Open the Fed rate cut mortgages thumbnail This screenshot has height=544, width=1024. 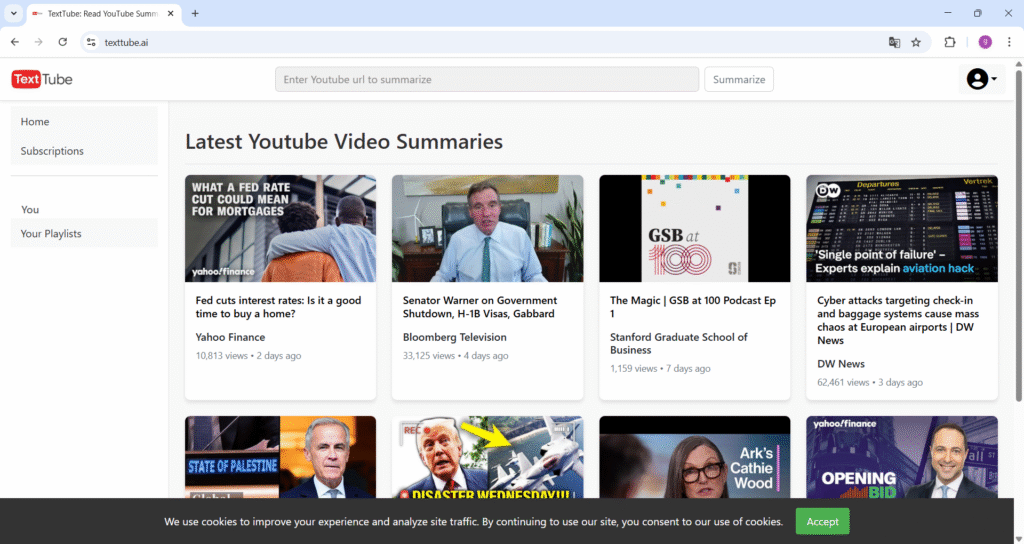point(280,229)
